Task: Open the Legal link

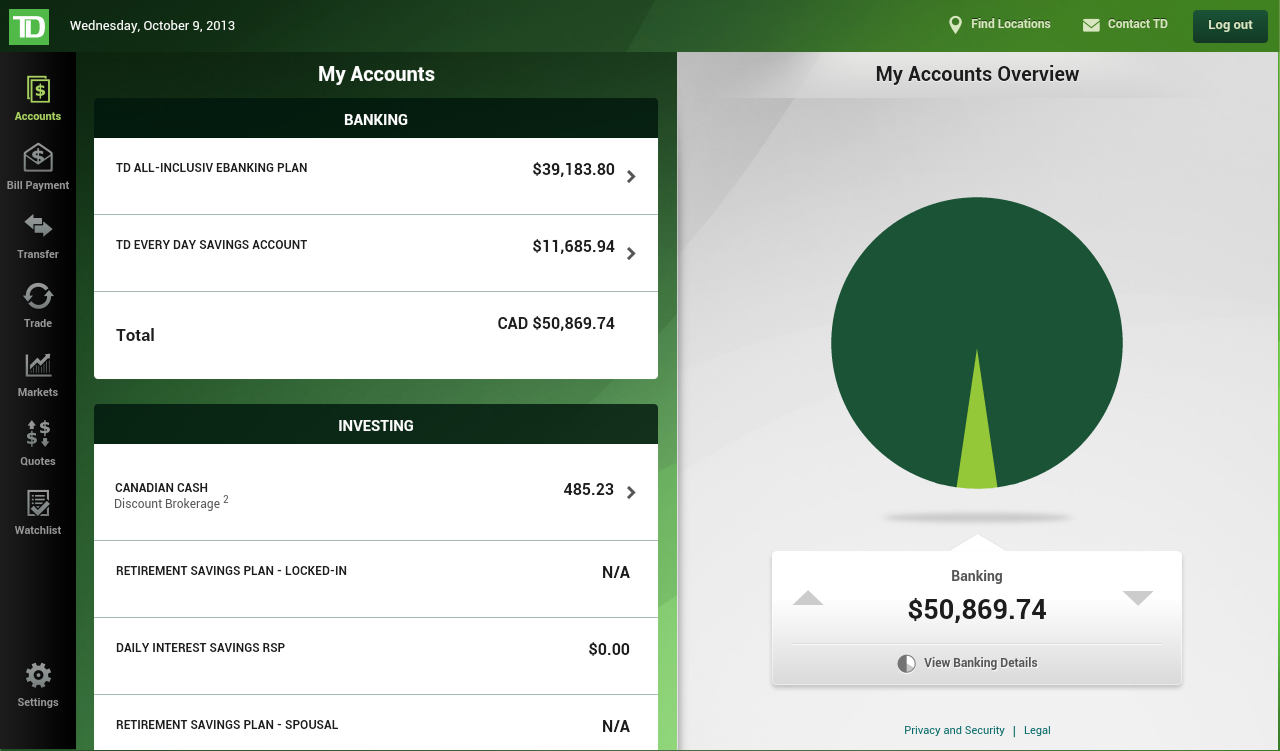Action: click(x=1037, y=730)
